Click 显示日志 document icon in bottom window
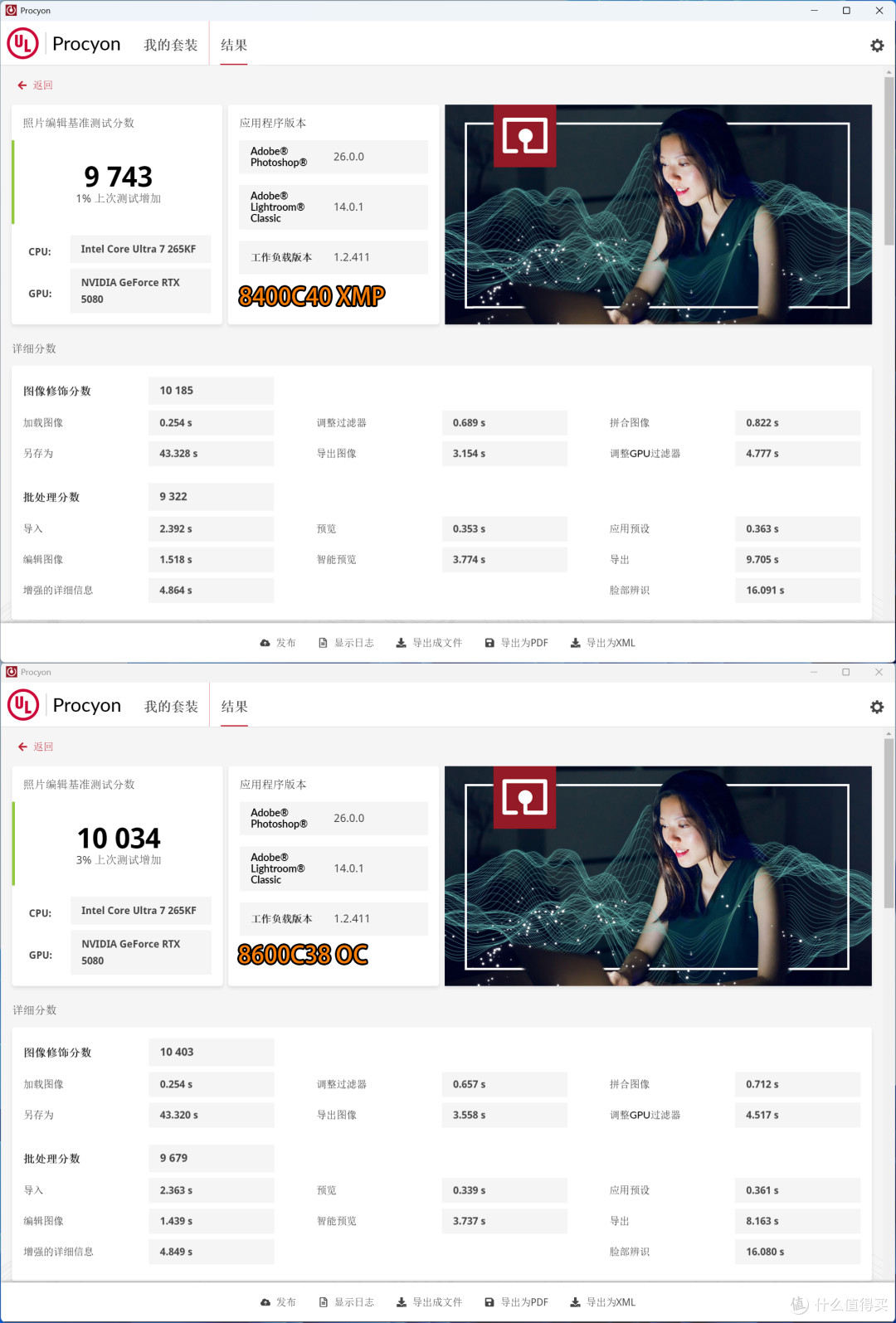Image resolution: width=896 pixels, height=1323 pixels. [324, 1302]
